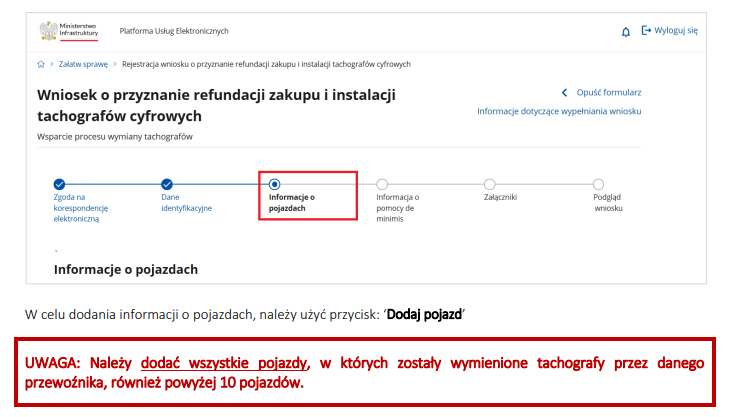Click the Zgoda na korespondencję elektroniczną step label
Image resolution: width=732 pixels, height=417 pixels.
pos(80,208)
